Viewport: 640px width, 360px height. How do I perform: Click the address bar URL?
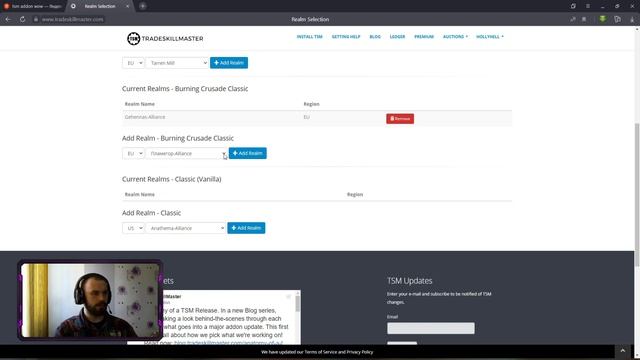pyautogui.click(x=72, y=19)
